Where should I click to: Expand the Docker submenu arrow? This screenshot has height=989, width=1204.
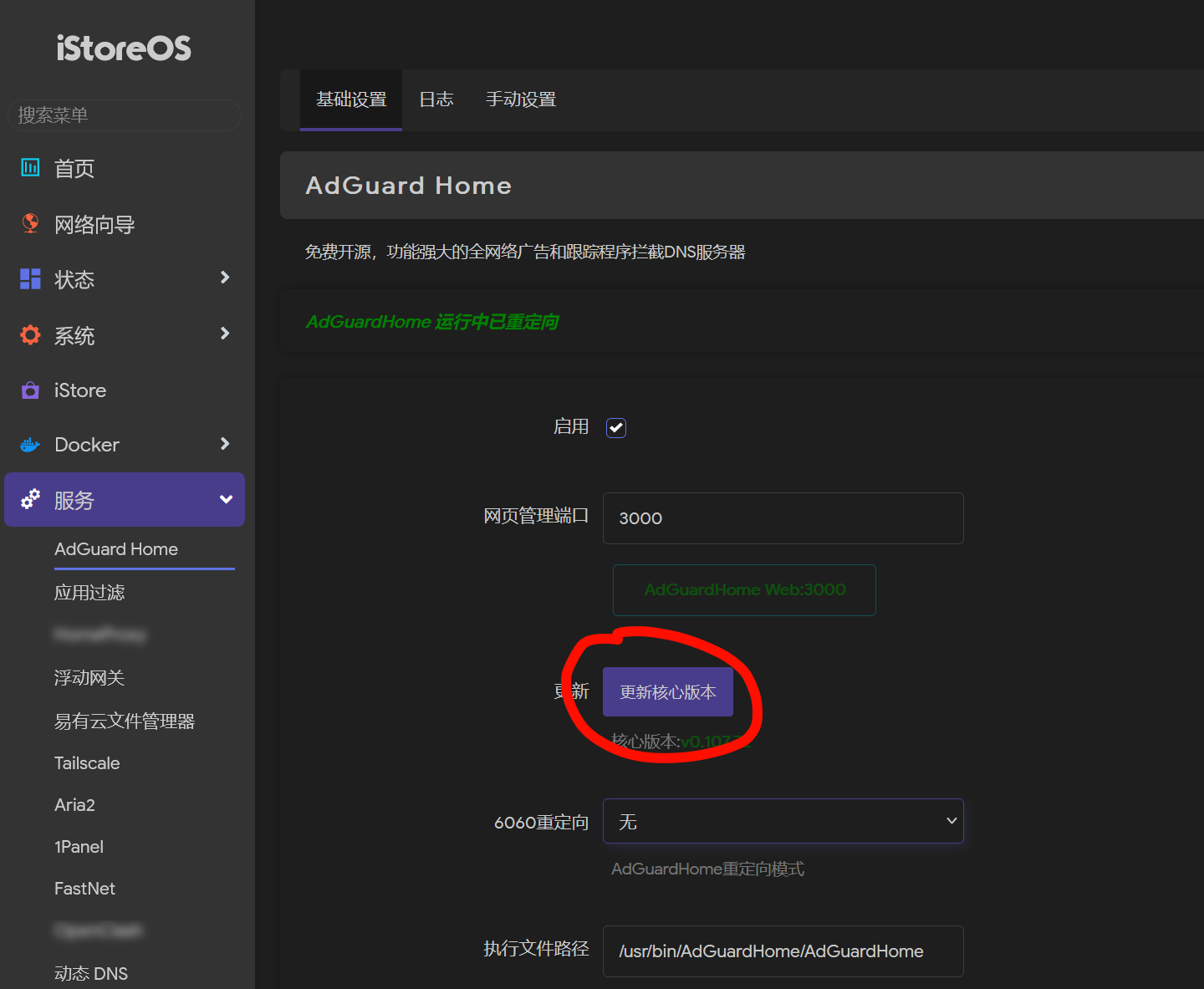pos(224,444)
